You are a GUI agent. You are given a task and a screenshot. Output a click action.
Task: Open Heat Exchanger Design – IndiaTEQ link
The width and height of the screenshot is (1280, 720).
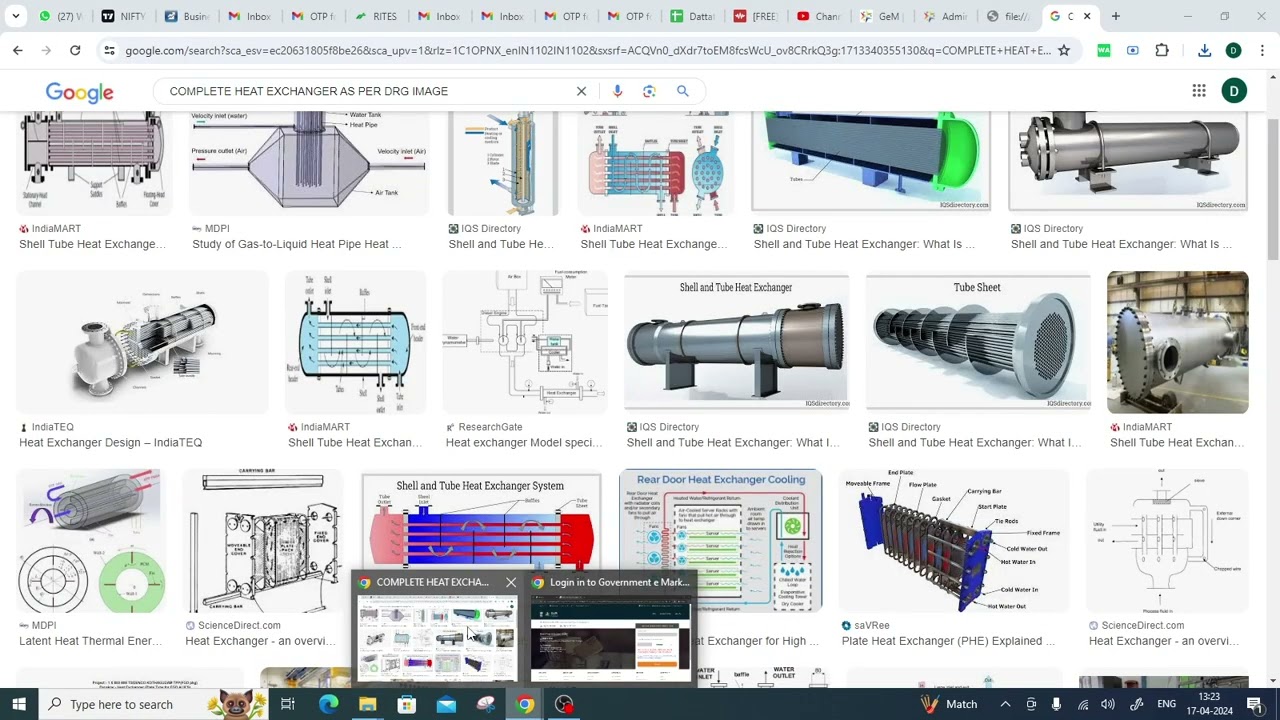[110, 443]
